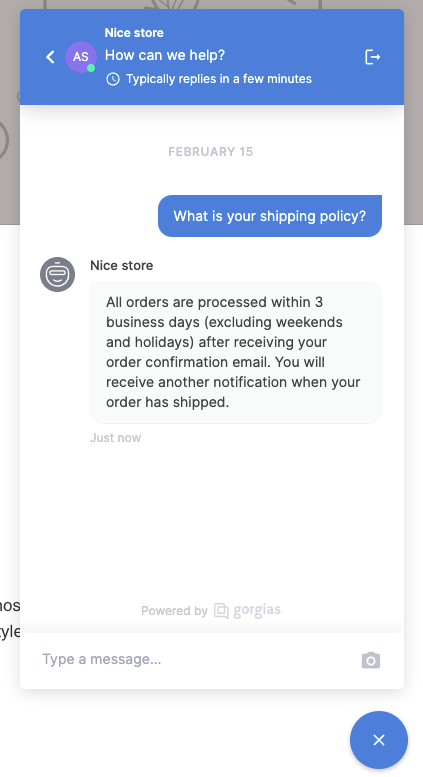Click the AS agent avatar
The width and height of the screenshot is (423, 777).
tap(81, 57)
